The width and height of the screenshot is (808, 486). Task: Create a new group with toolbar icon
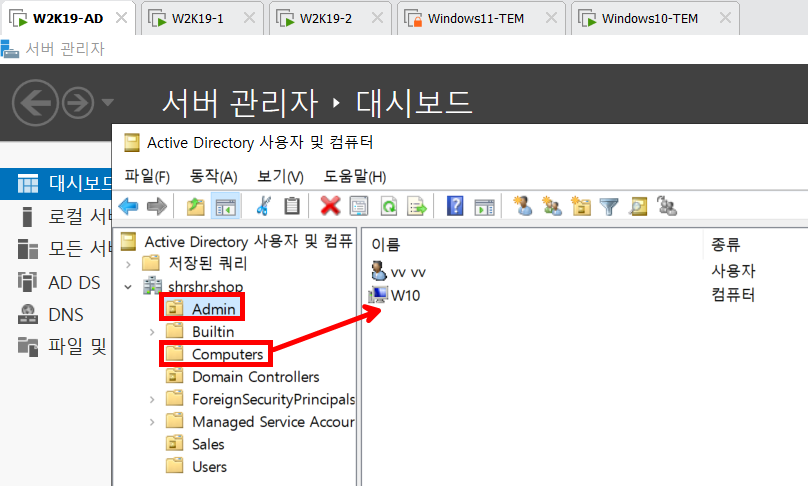[552, 207]
